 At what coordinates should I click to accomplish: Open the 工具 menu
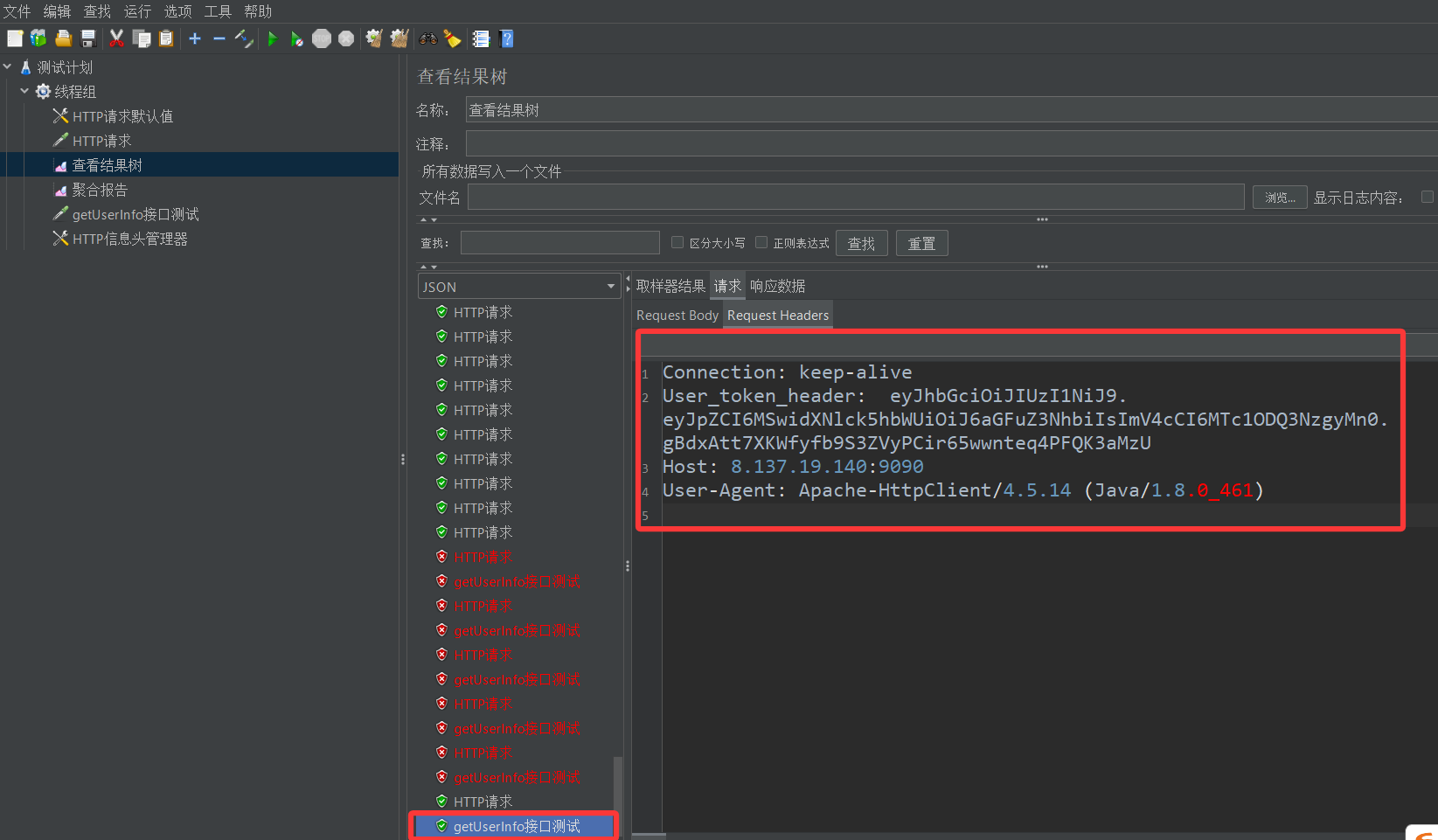pos(218,11)
